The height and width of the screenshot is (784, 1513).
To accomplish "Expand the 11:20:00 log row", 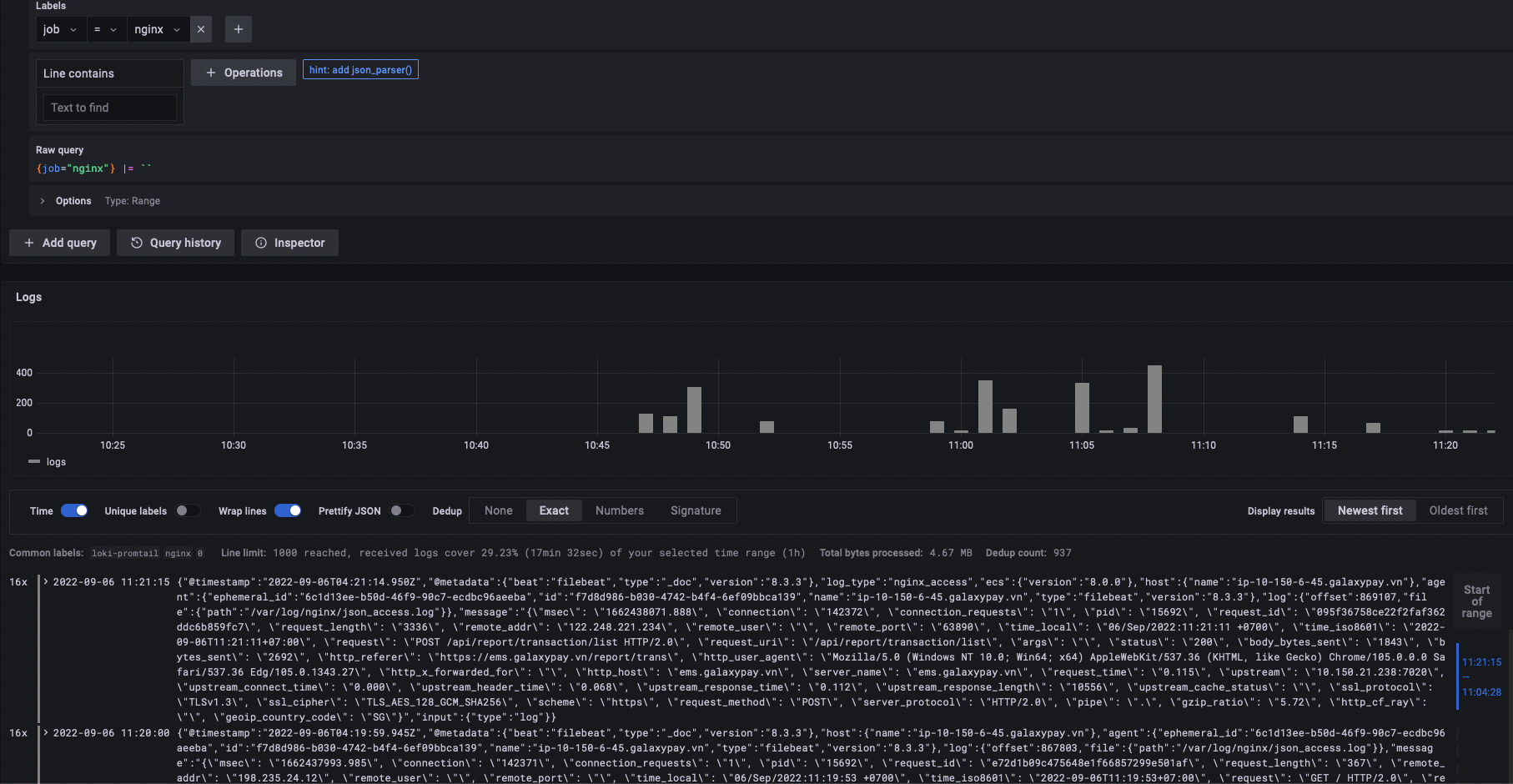I will 46,733.
